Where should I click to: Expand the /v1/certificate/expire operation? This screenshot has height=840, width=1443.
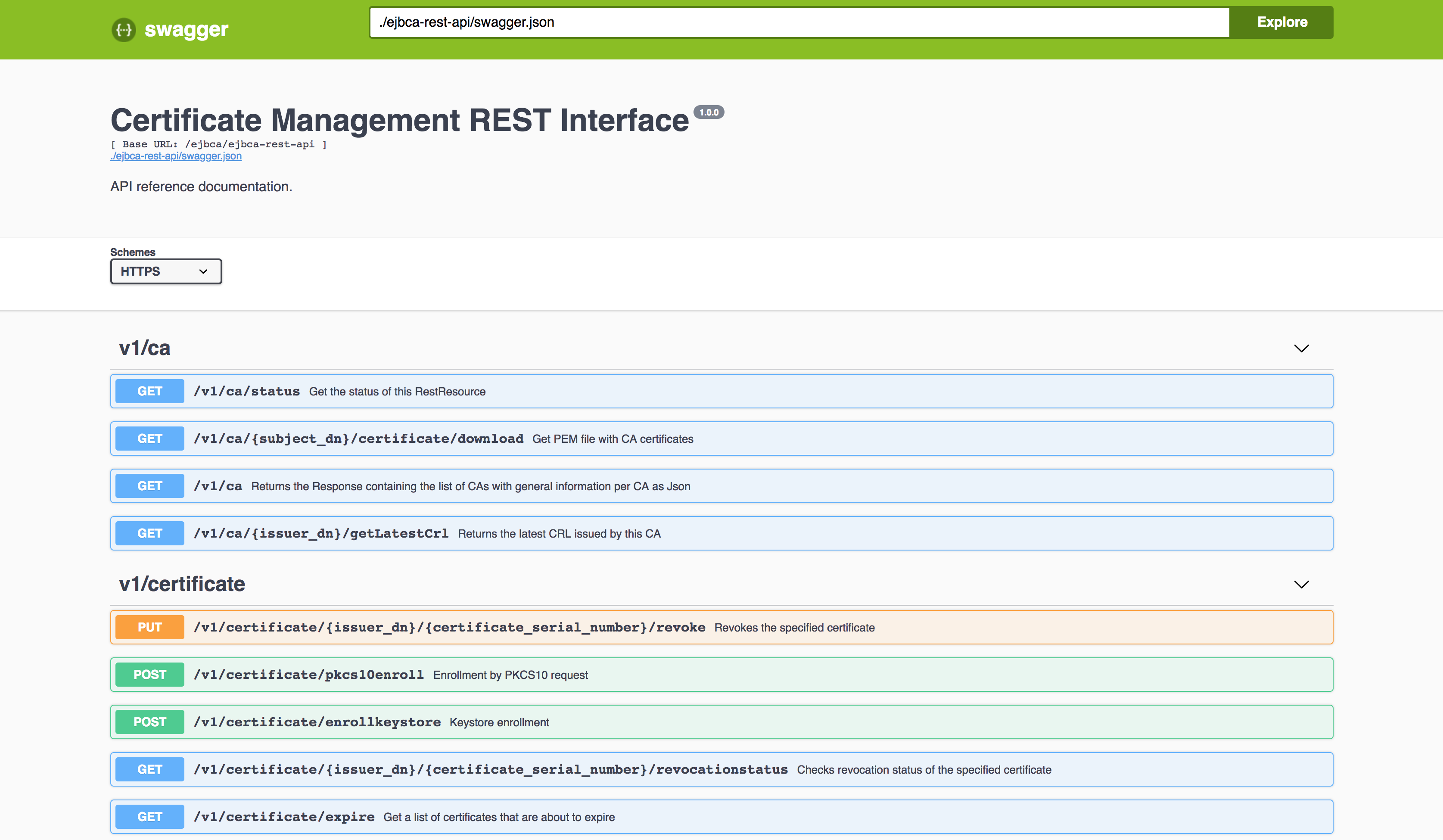[x=284, y=817]
